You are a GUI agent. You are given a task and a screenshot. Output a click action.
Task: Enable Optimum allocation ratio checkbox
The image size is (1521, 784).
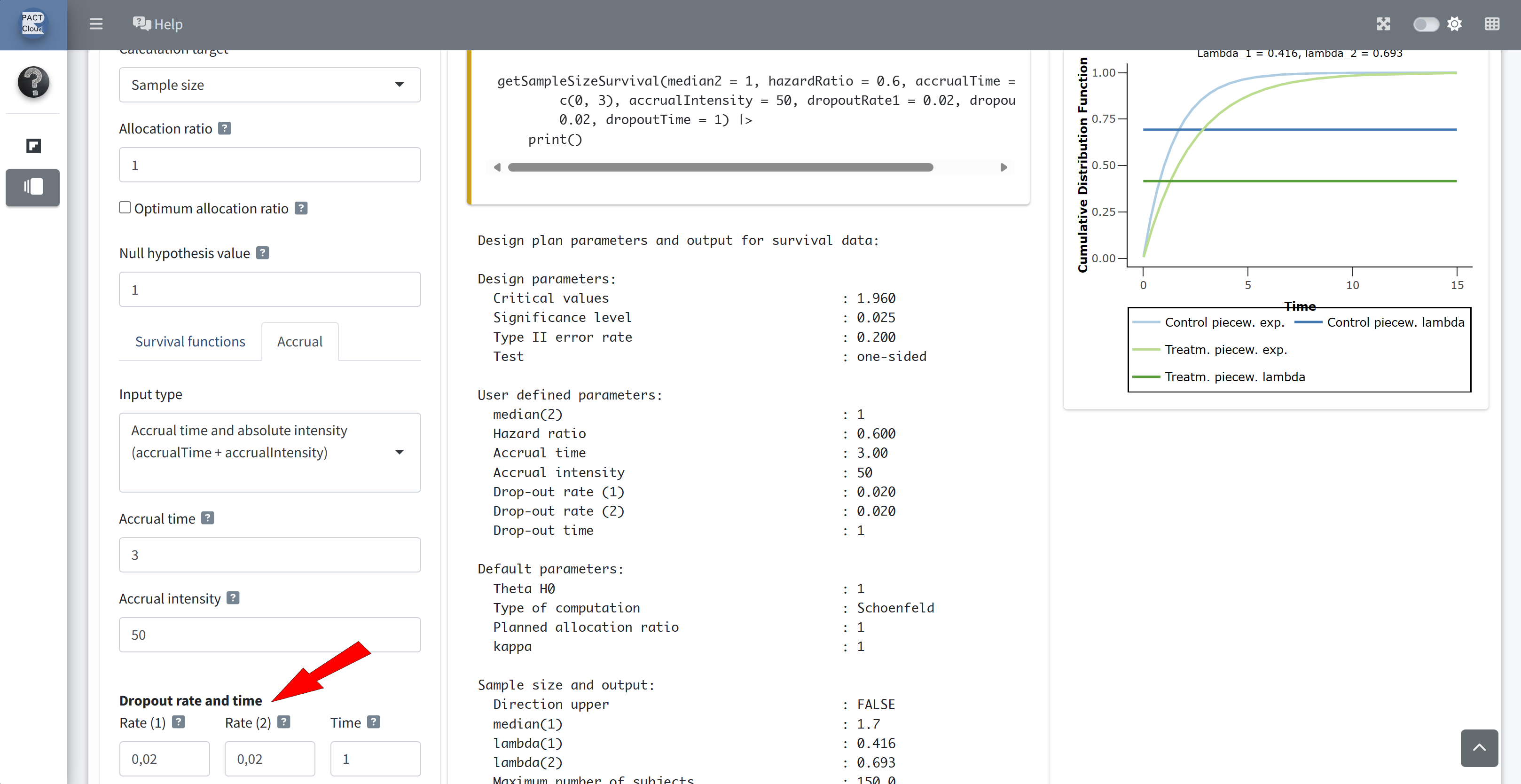tap(125, 207)
